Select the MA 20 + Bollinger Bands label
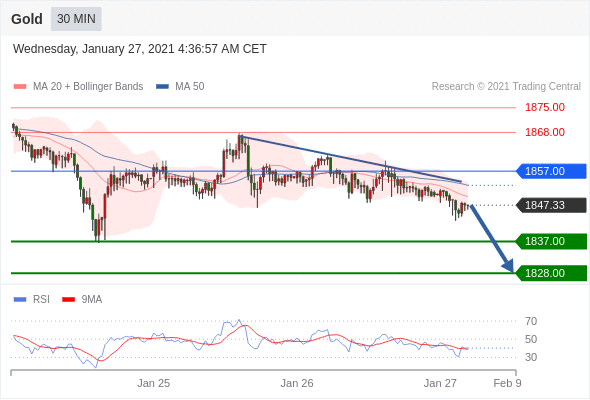Screen dimensions: 590x400 point(88,87)
